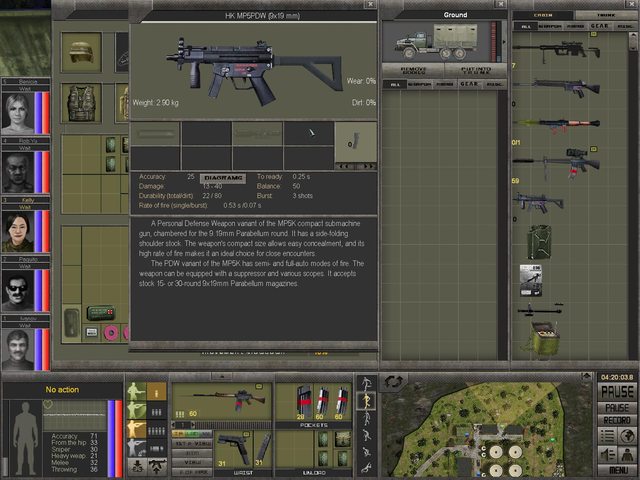
Task: Select the prone posture icon at the bottom
Action: tap(366, 468)
